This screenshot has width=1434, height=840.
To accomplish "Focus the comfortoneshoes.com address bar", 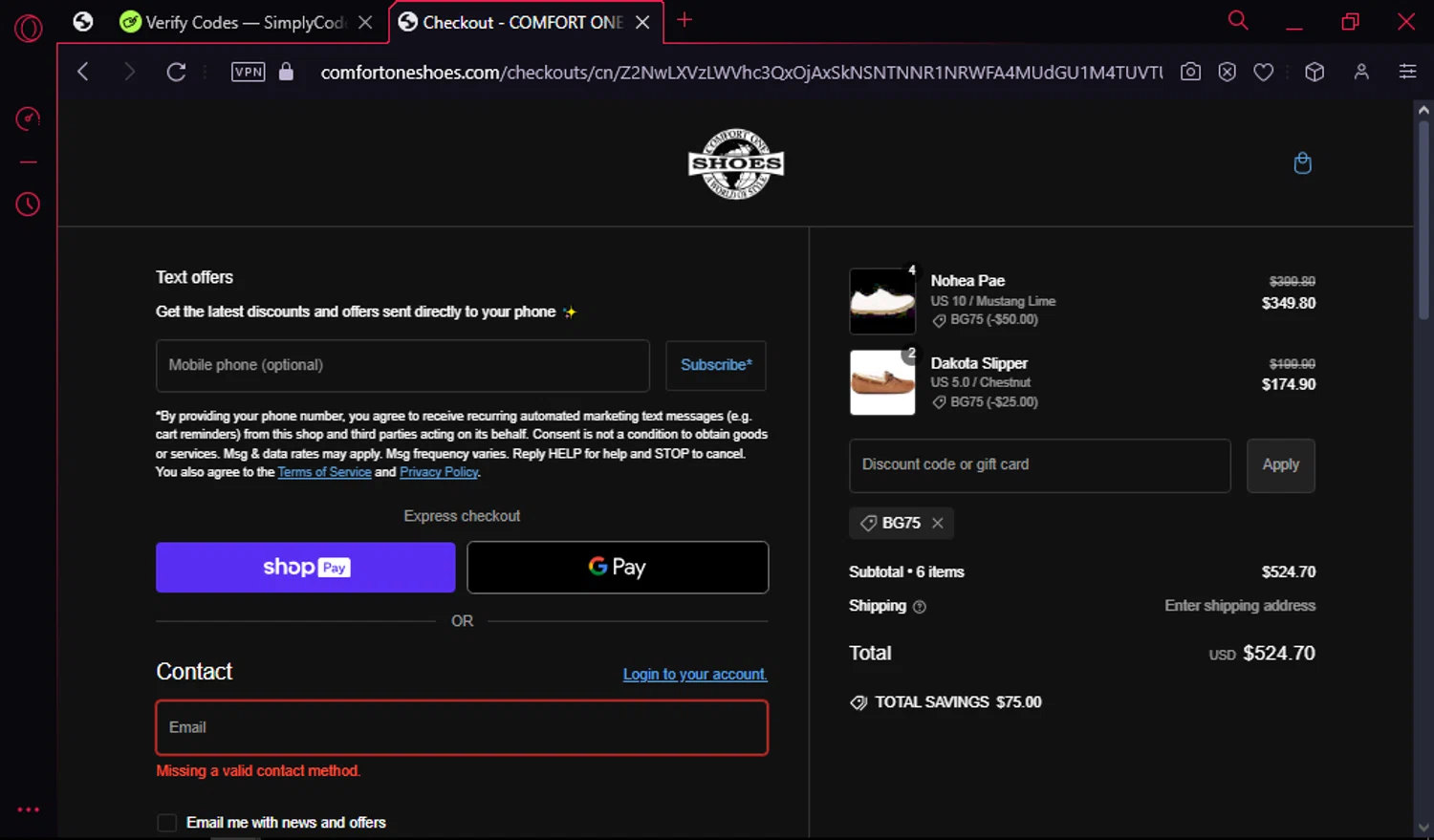I will point(741,73).
